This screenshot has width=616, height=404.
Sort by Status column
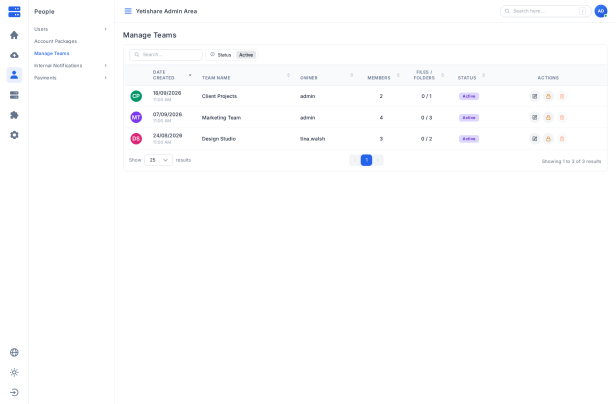[x=471, y=77]
